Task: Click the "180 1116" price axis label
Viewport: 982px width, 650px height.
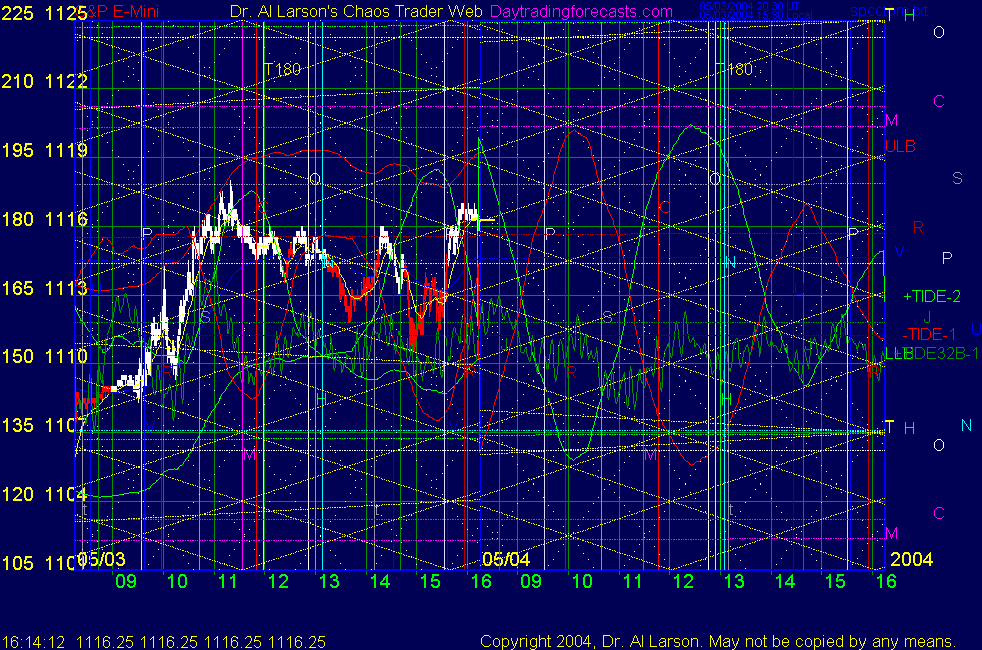Action: [44, 219]
